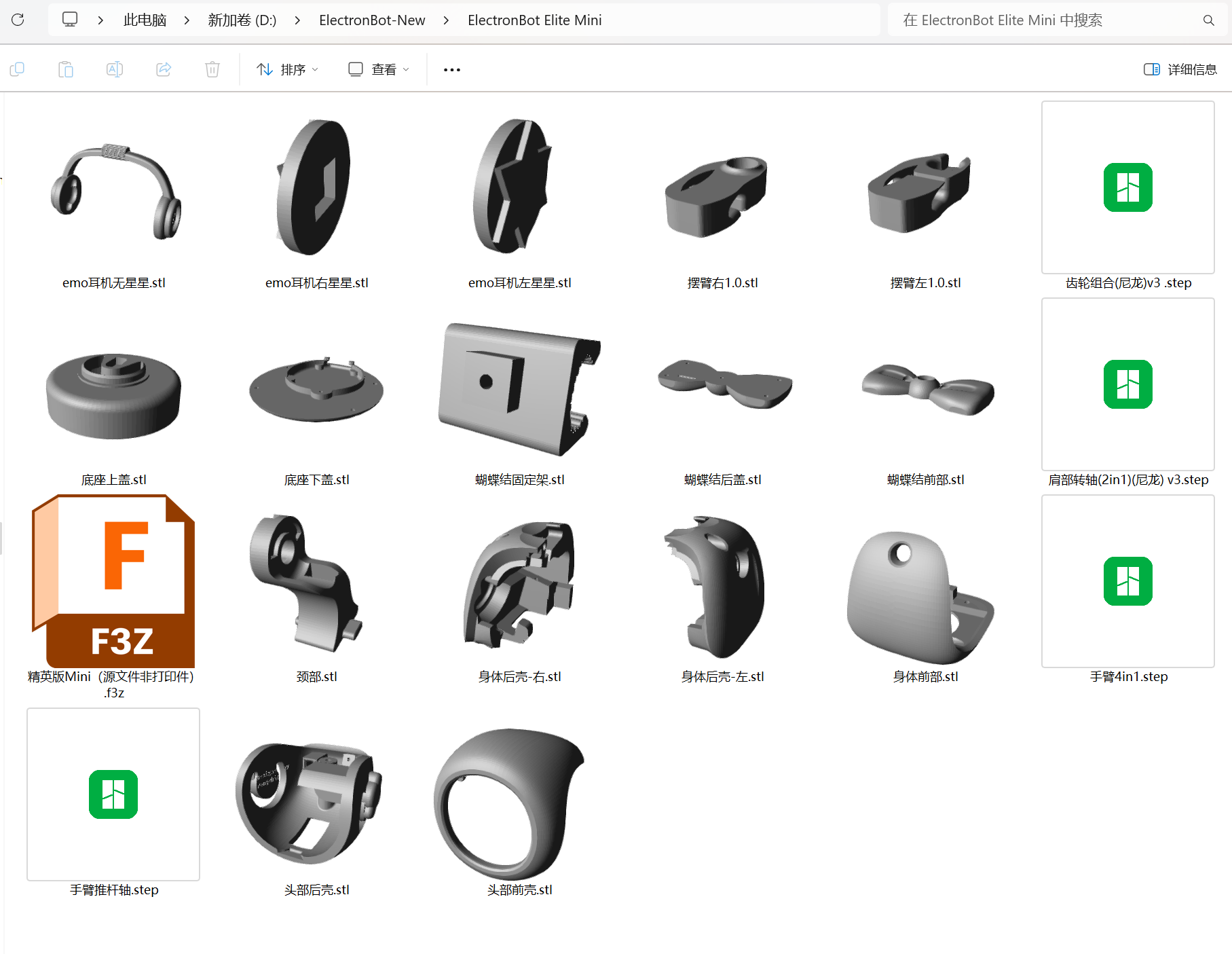Expand chevron after ElectronBot-New breadcrumb

point(446,20)
